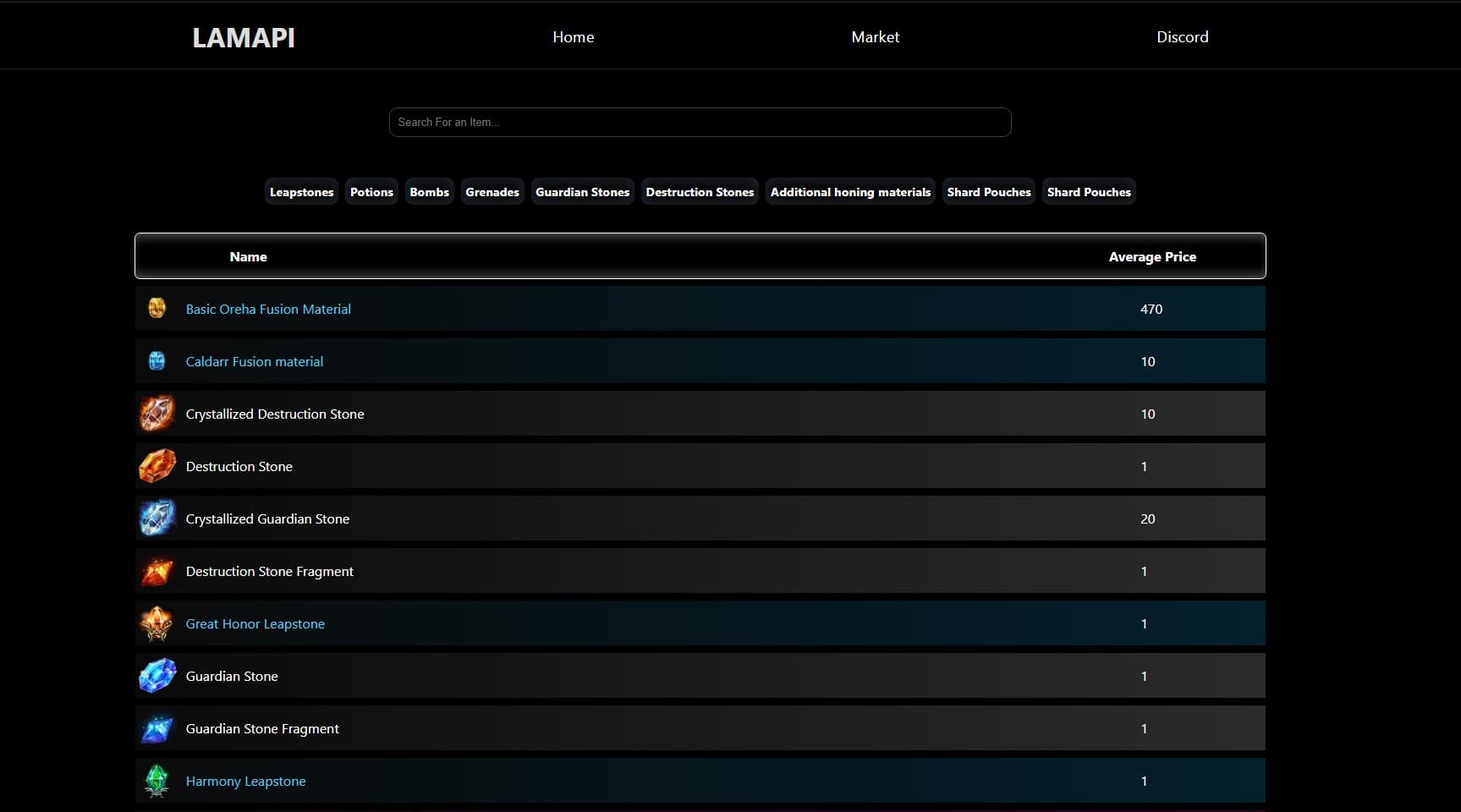Image resolution: width=1461 pixels, height=812 pixels.
Task: Open the Market navigation link
Action: tap(876, 37)
